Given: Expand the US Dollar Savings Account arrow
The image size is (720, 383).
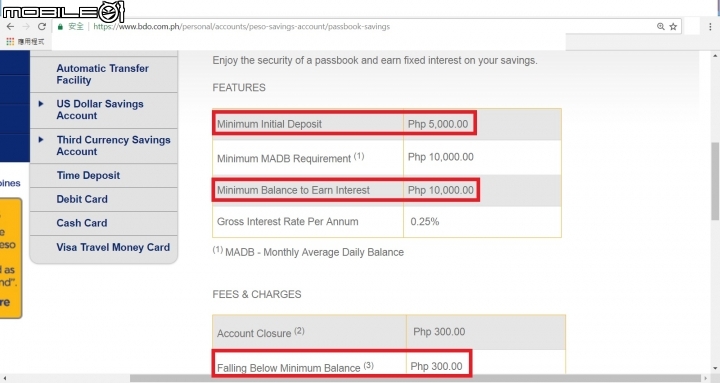Looking at the screenshot, I should coord(41,104).
